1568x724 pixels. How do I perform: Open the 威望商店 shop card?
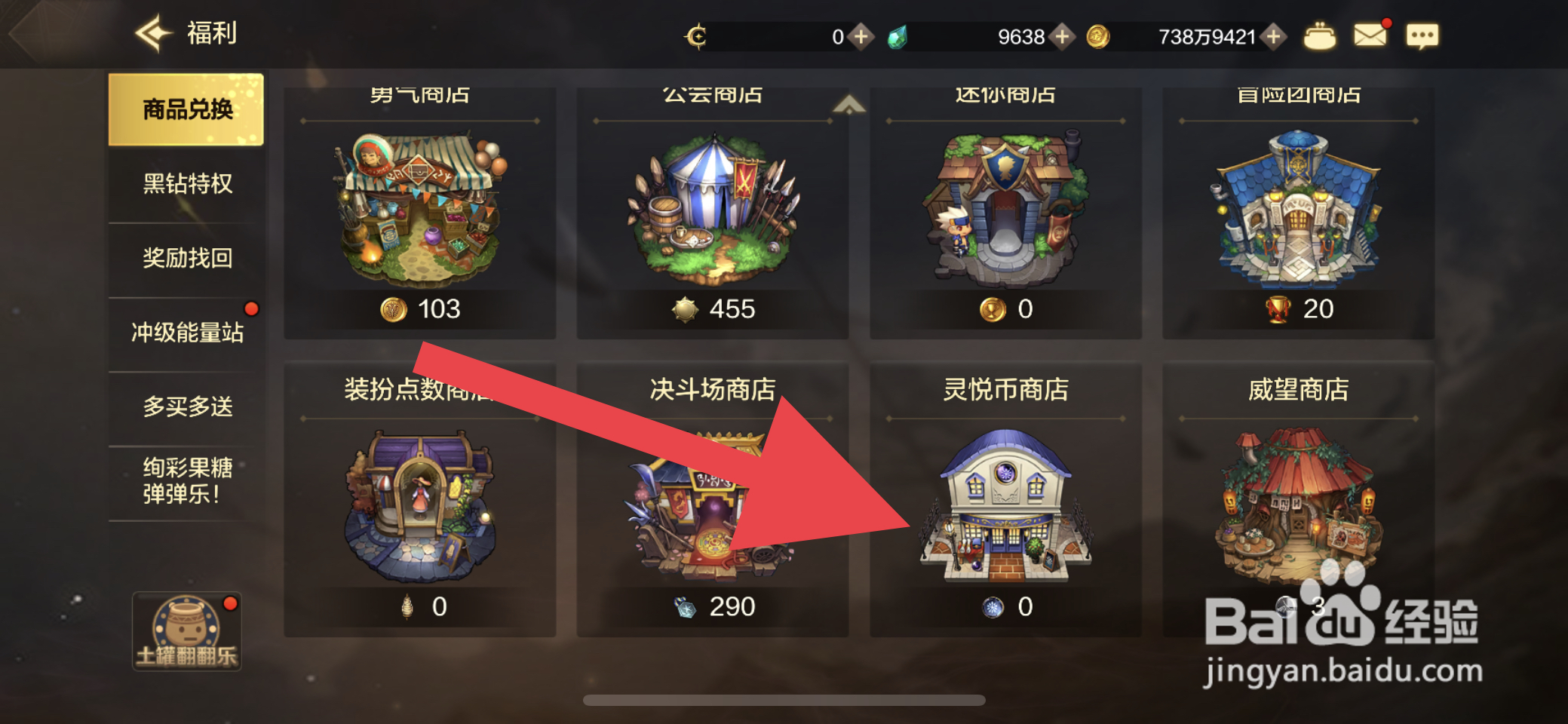click(x=1298, y=501)
